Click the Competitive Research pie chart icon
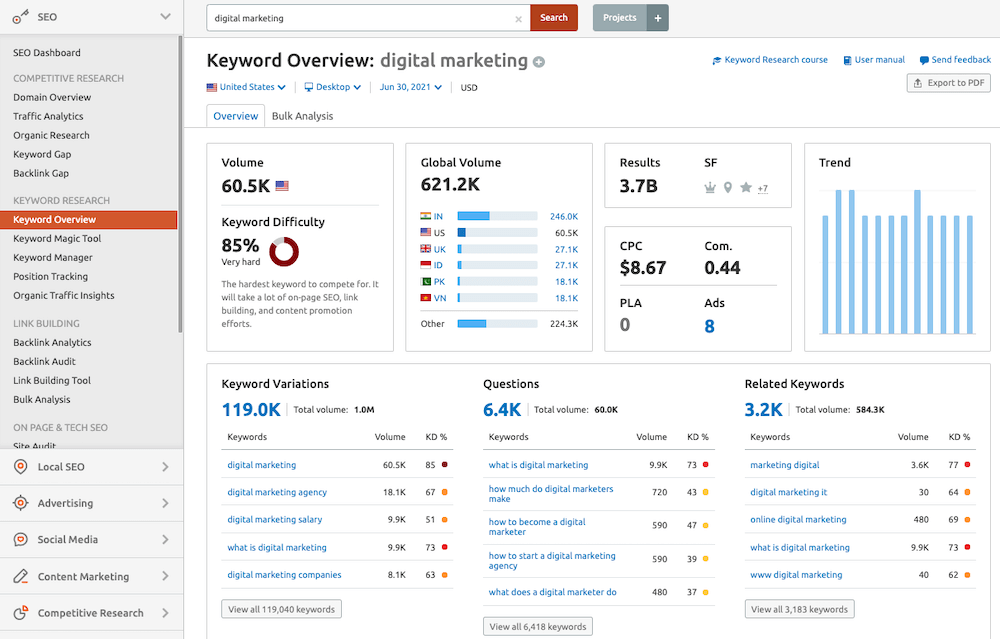 click(x=20, y=613)
